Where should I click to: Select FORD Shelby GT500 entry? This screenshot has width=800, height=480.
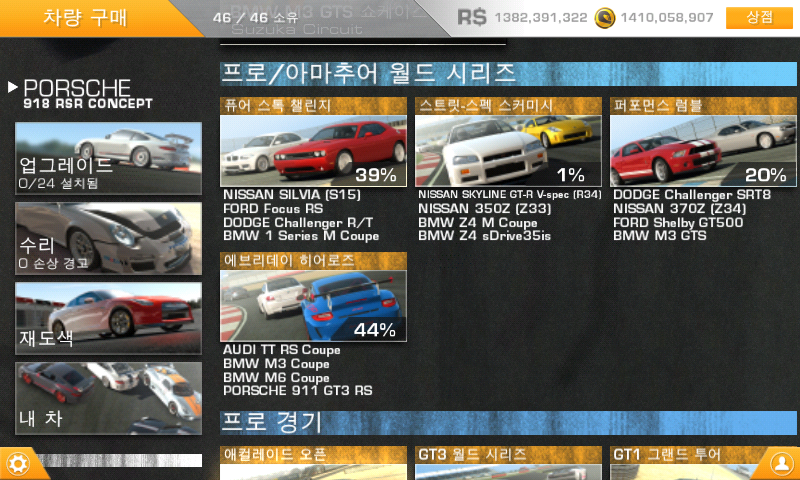678,223
